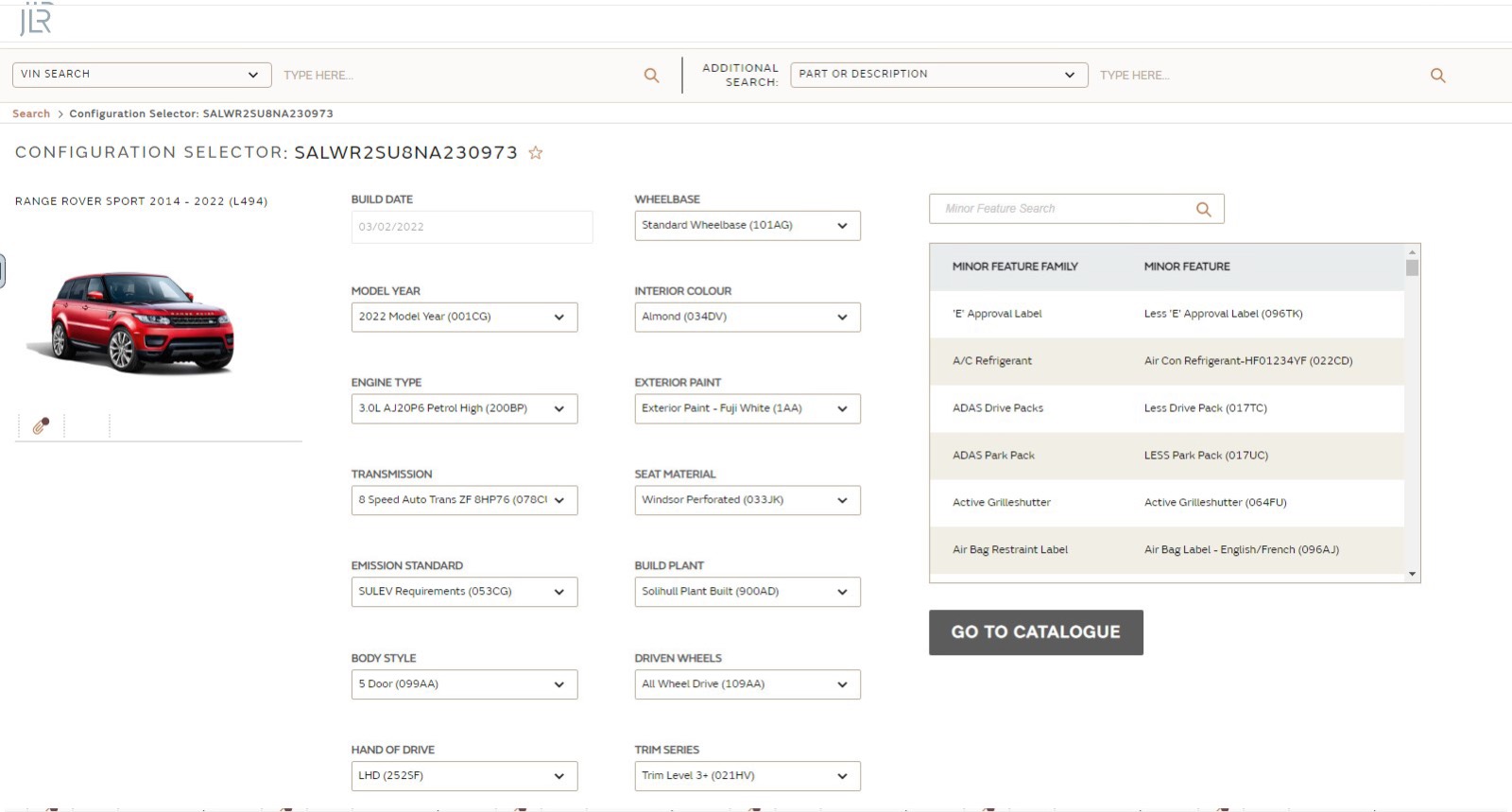This screenshot has height=812, width=1512.
Task: Focus the VIN search text field
Action: [x=458, y=76]
